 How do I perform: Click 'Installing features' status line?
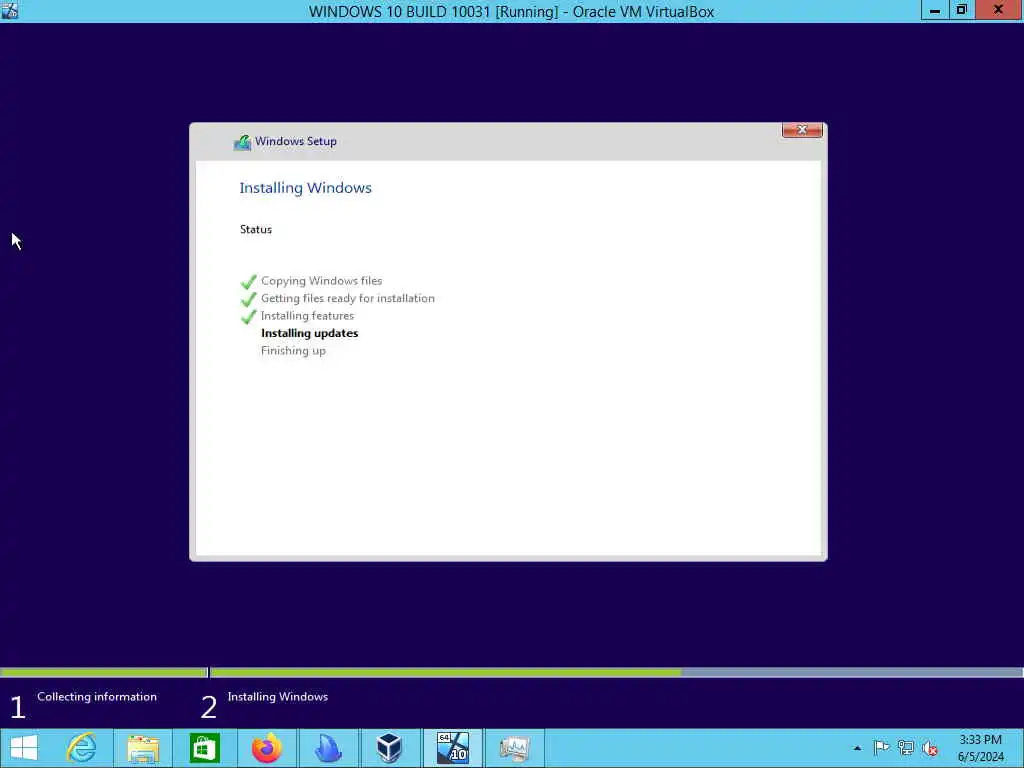point(308,316)
